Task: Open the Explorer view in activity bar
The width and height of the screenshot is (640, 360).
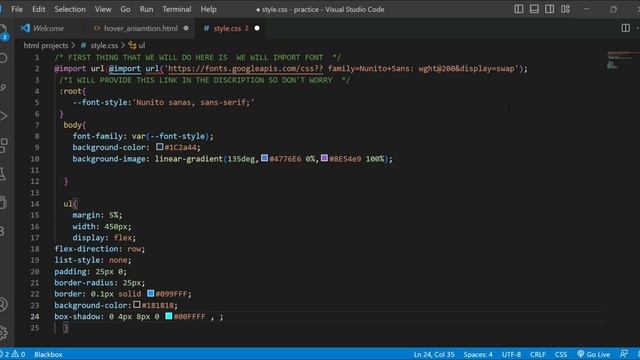Action: click(x=3, y=31)
